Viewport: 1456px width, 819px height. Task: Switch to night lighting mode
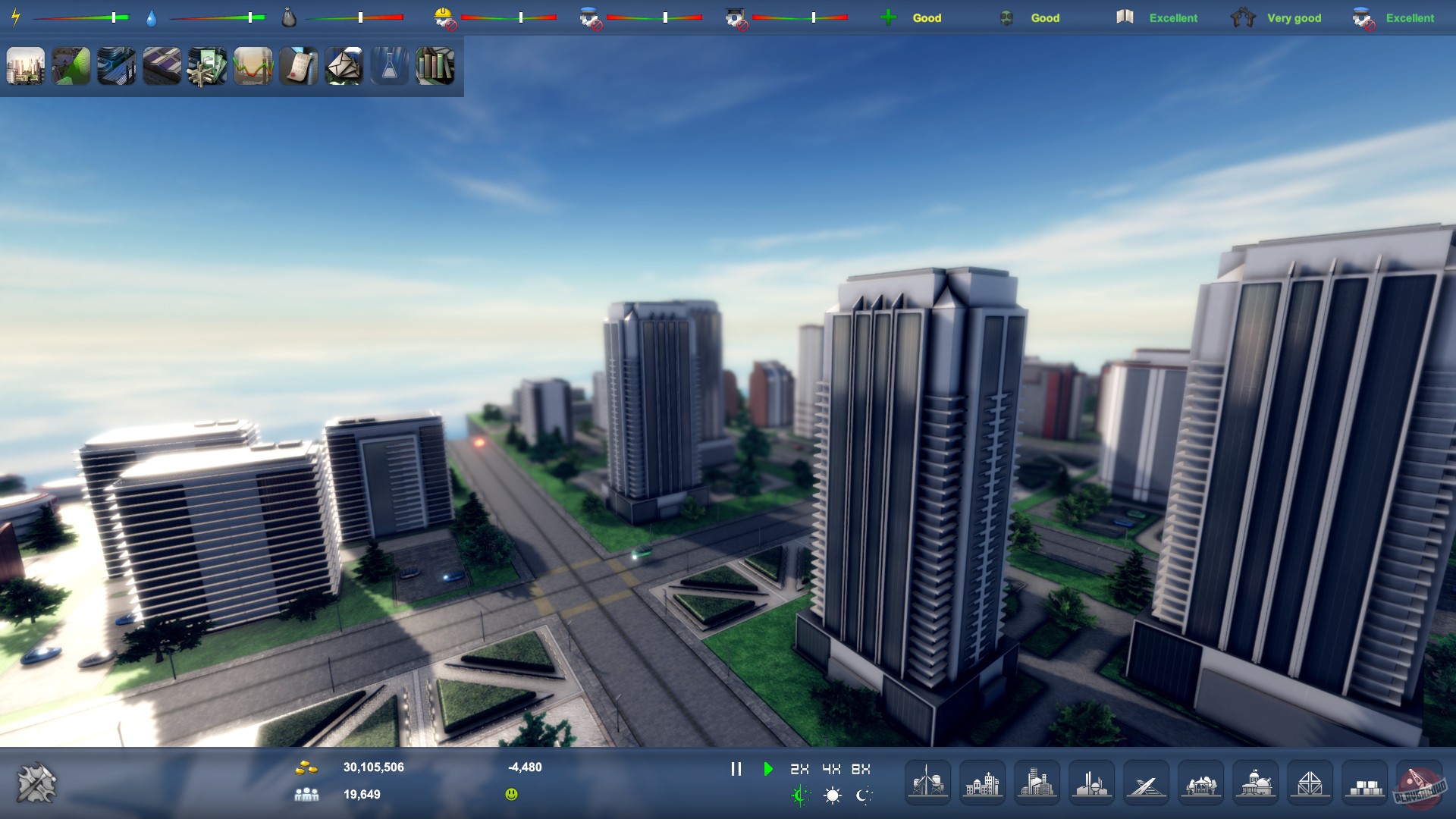click(x=861, y=797)
